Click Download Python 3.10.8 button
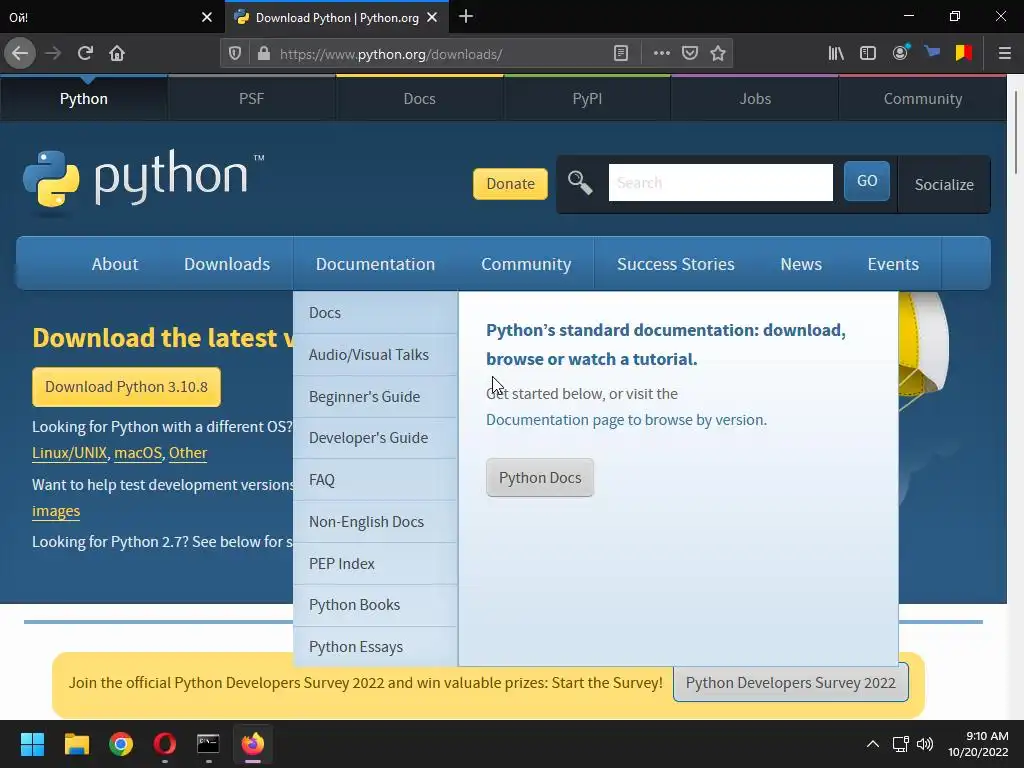This screenshot has width=1024, height=768. pyautogui.click(x=127, y=387)
